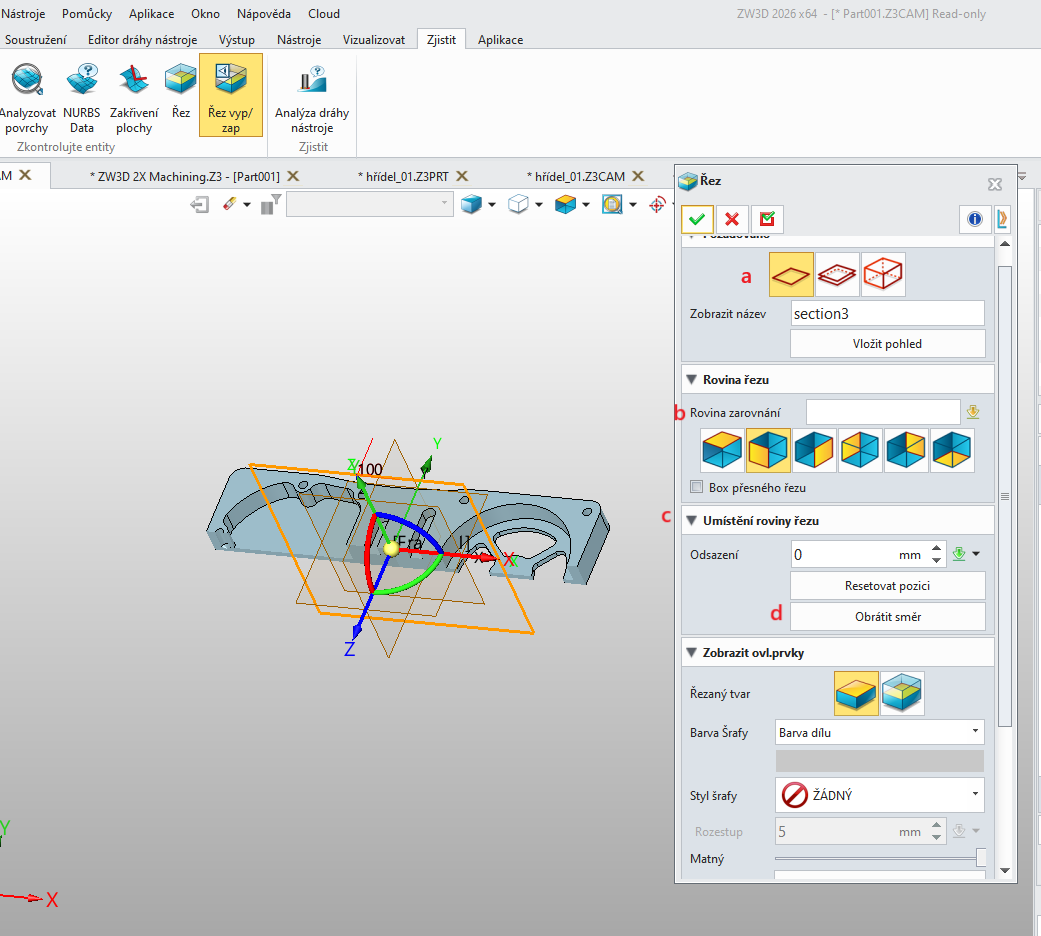Select fifth cube alignment plane icon
The image size is (1041, 936).
coord(906,450)
